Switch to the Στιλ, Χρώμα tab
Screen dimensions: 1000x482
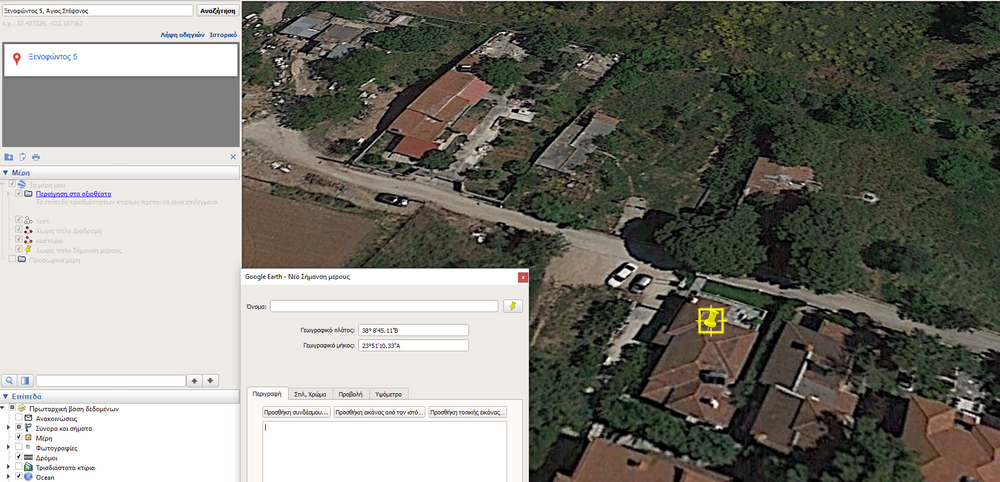(x=309, y=394)
